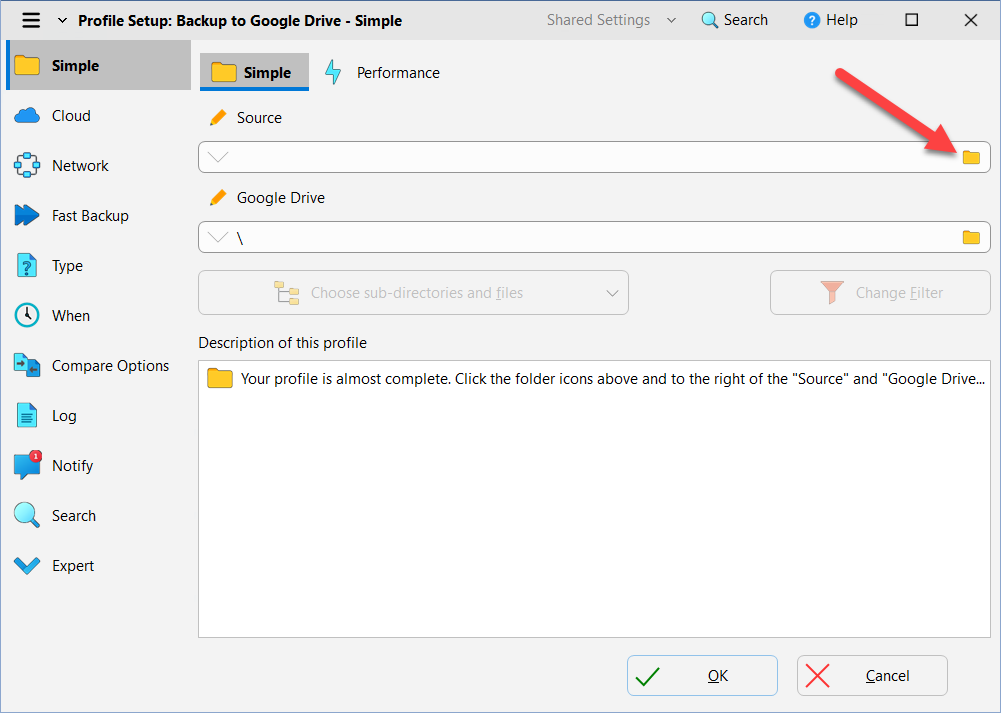Open the Fast Backup arrows icon
Screen dimensions: 1001x713
click(x=27, y=215)
